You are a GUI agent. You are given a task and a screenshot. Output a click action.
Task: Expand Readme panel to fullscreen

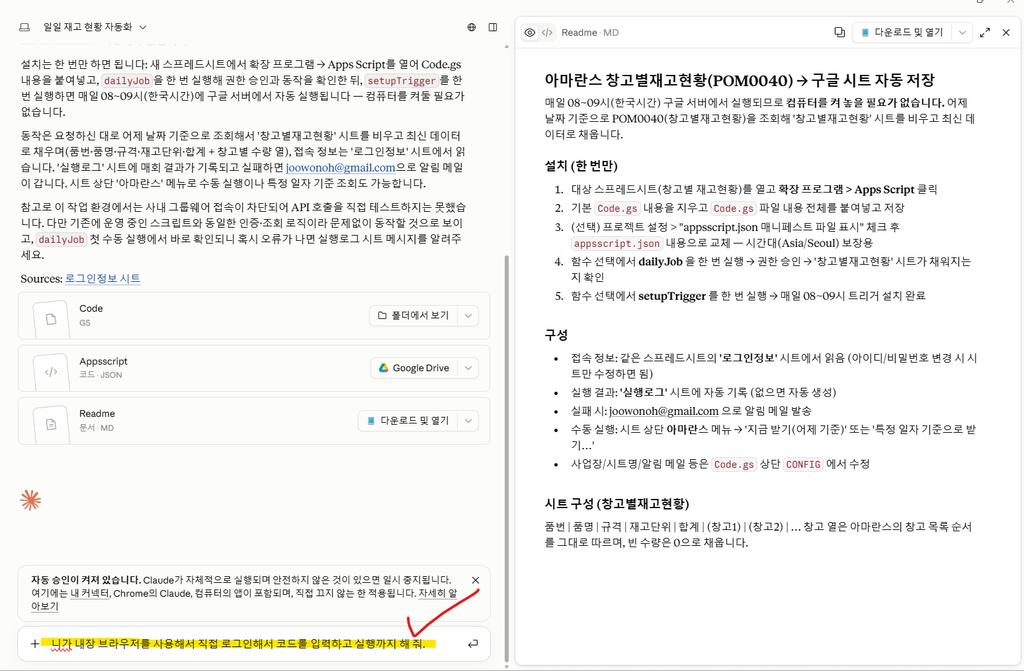point(985,32)
